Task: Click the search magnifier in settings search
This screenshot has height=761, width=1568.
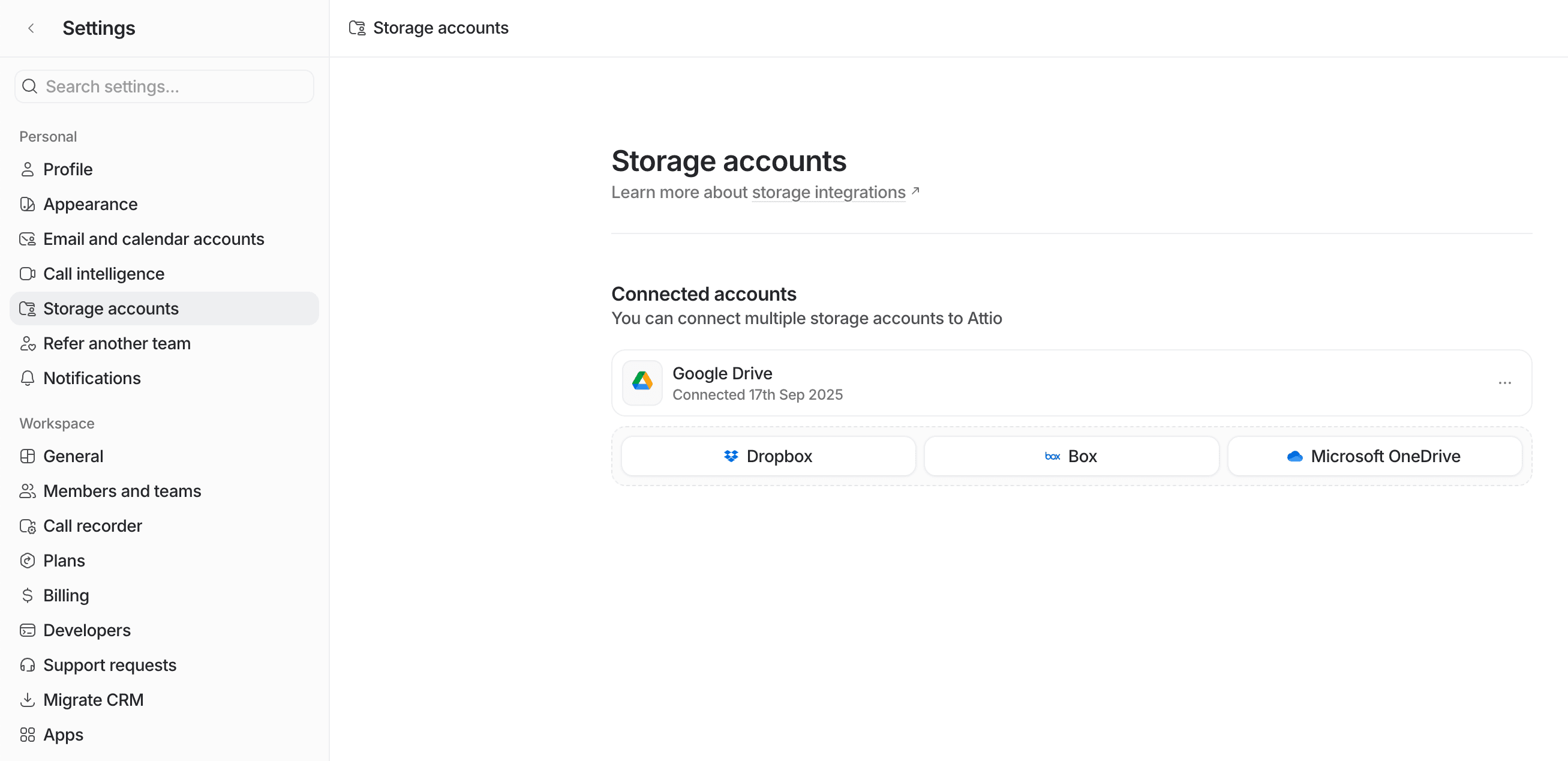Action: tap(29, 86)
